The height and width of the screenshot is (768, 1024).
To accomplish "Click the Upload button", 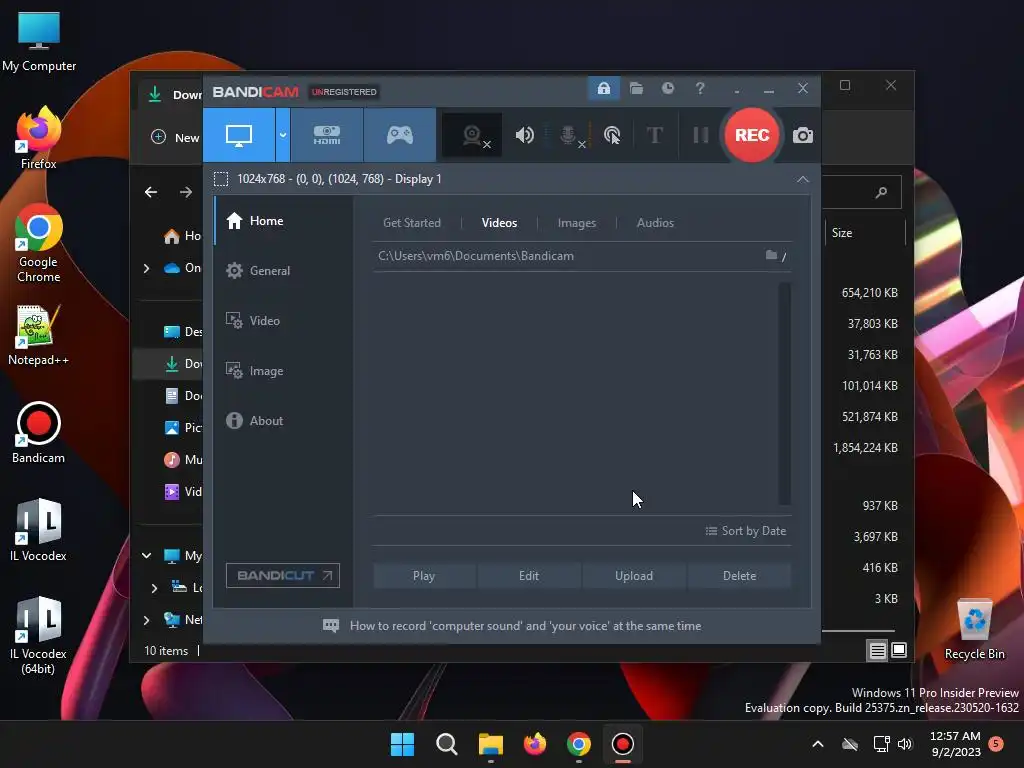I will (x=633, y=576).
